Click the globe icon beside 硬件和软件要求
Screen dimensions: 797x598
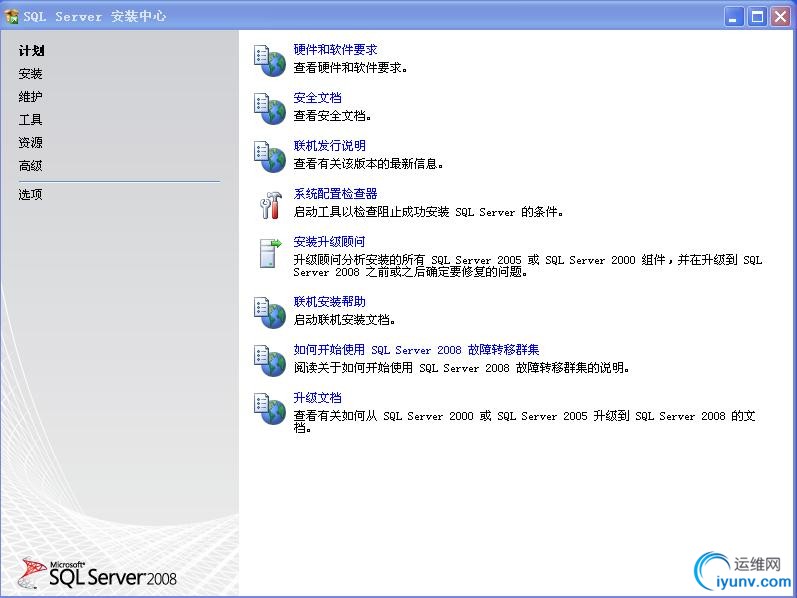pyautogui.click(x=270, y=61)
